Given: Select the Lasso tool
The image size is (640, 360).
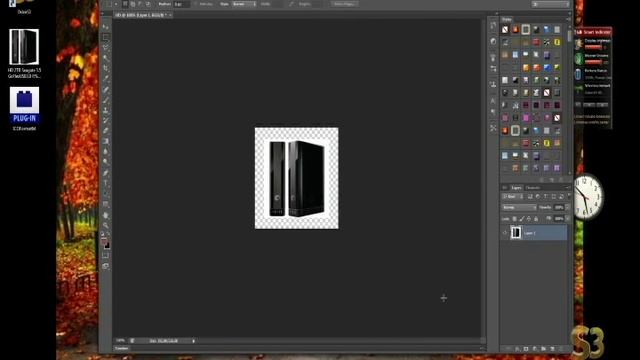Looking at the screenshot, I should [x=106, y=47].
